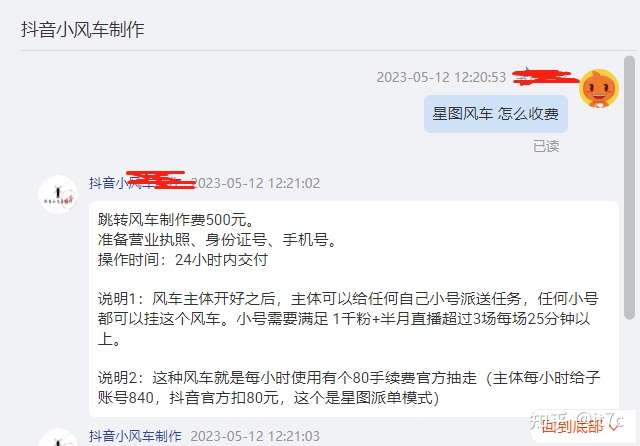Click the partially visible avatar beside 12:21:03
This screenshot has width=640, height=446.
[58, 437]
